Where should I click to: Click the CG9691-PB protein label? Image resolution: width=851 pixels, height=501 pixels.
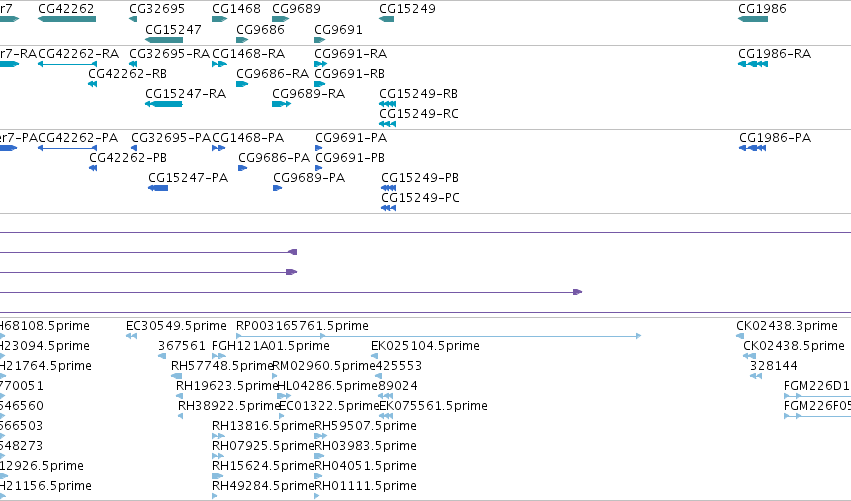point(350,158)
